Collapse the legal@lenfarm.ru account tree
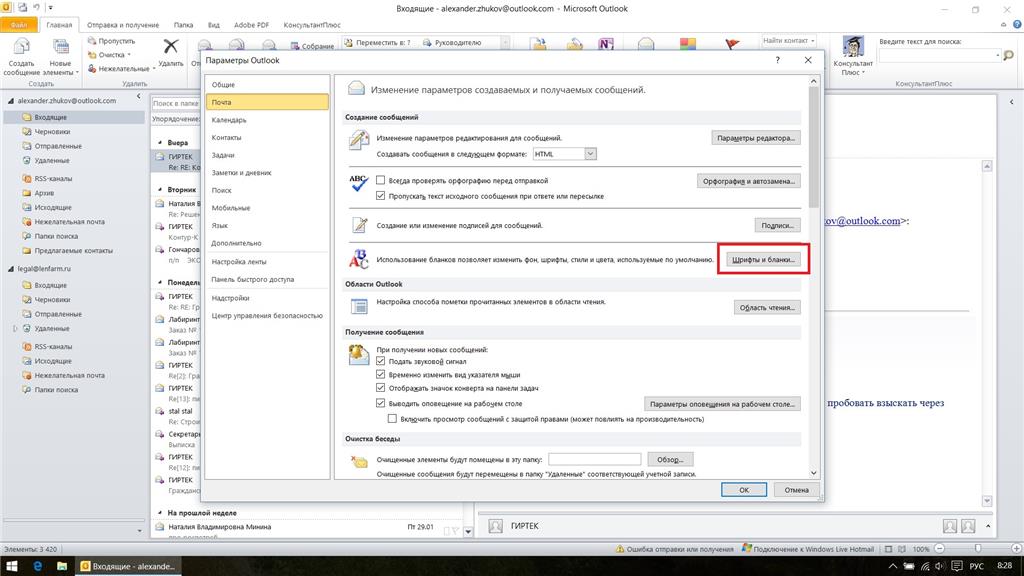1024x576 pixels. 10,269
